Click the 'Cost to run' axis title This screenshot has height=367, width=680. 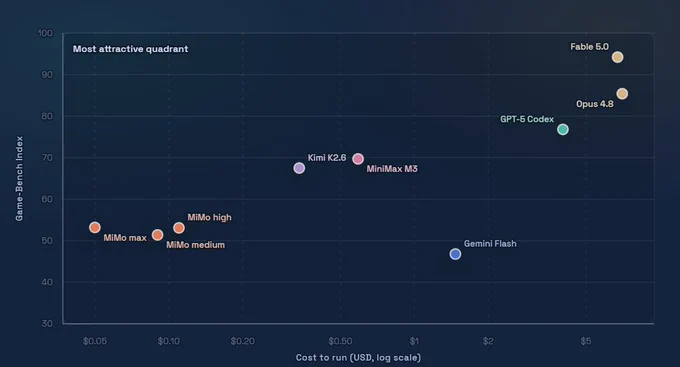[x=358, y=357]
